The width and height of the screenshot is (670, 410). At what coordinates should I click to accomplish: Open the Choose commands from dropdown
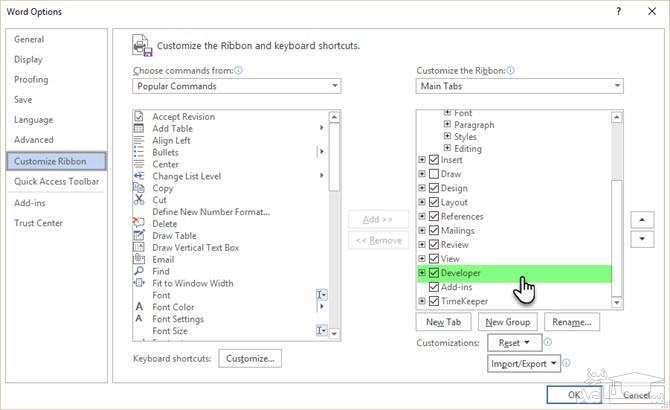[237, 86]
